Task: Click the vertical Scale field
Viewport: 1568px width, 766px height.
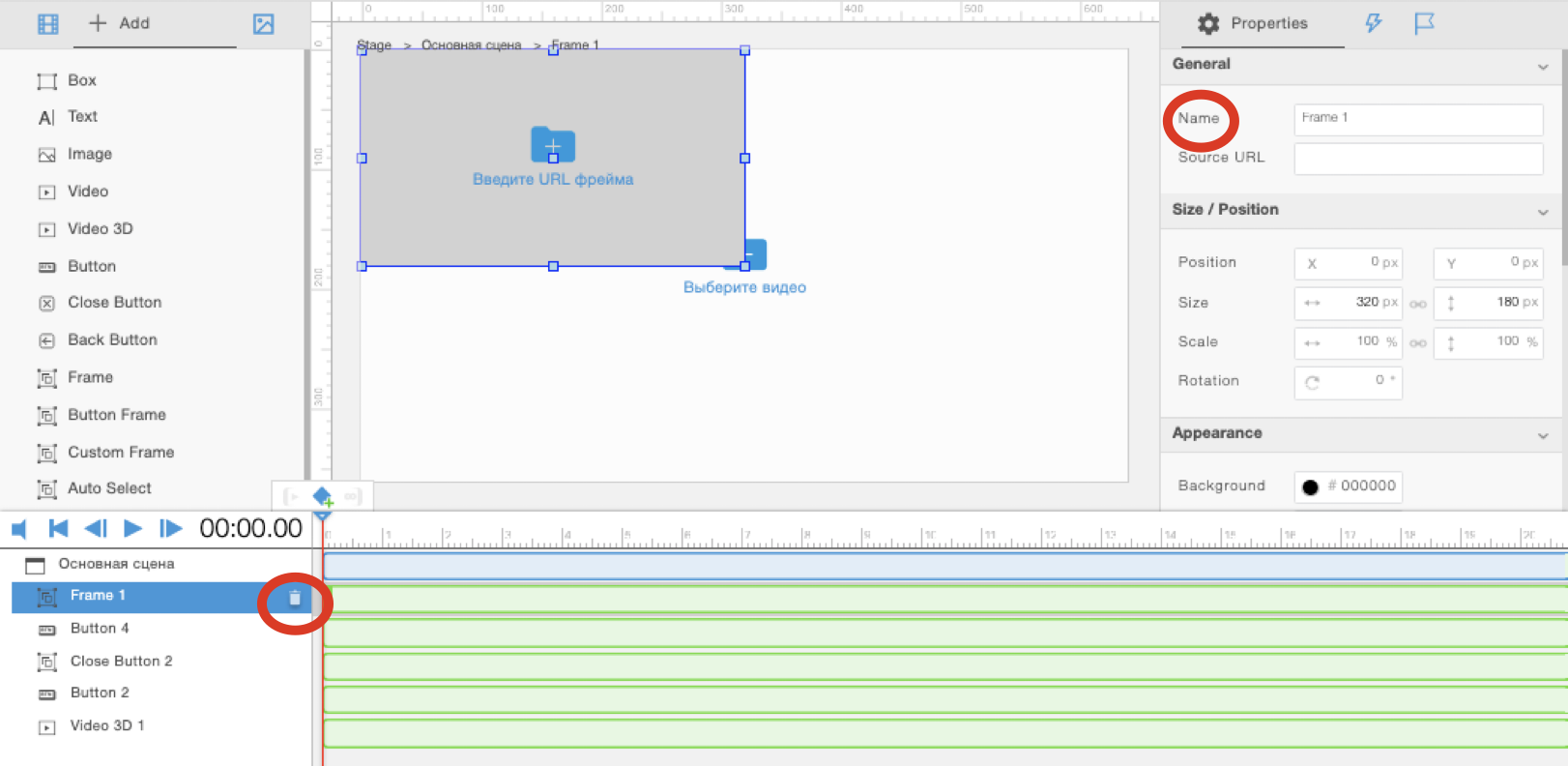Action: click(x=1488, y=342)
